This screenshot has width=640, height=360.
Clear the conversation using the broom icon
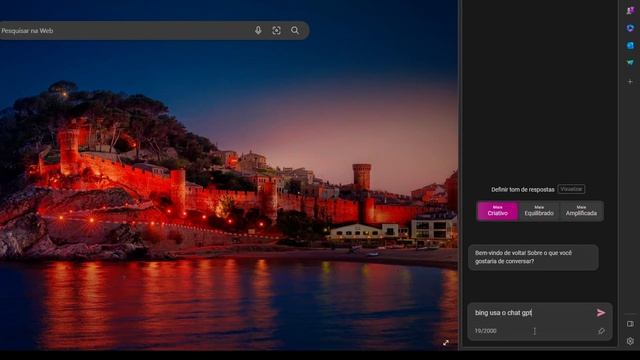click(601, 331)
